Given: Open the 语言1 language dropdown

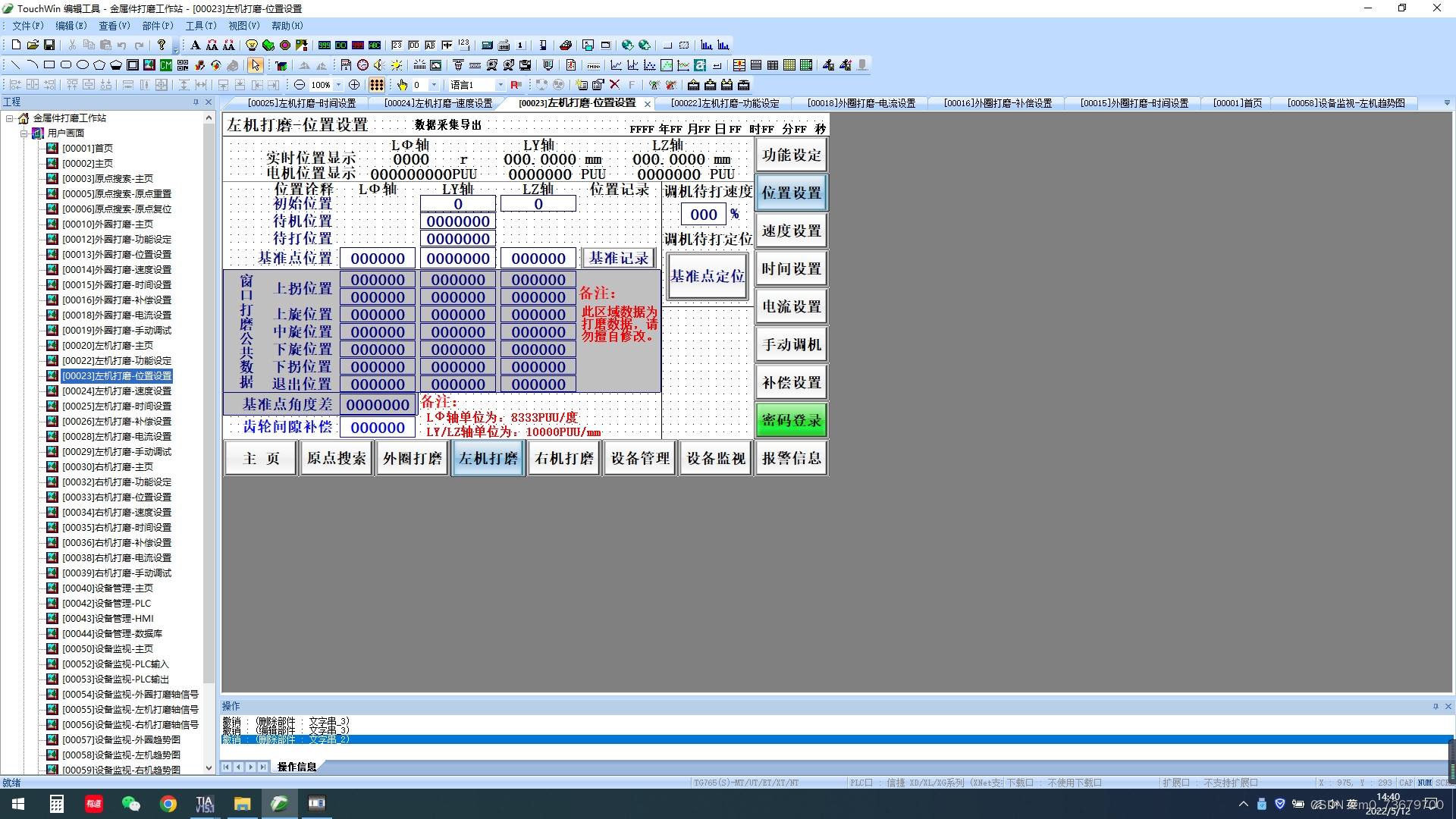Looking at the screenshot, I should coord(500,85).
